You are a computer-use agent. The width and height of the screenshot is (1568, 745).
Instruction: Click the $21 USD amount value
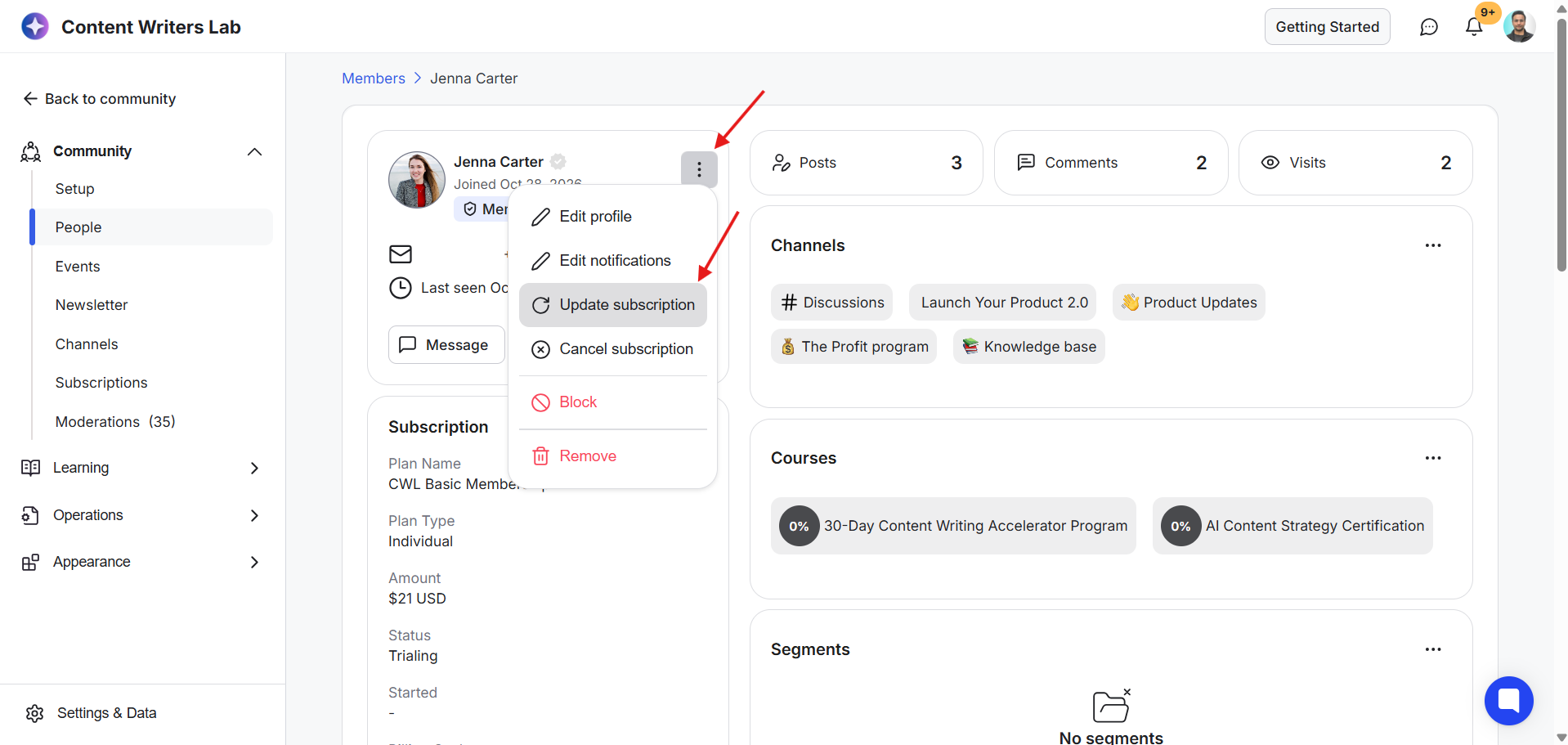[x=417, y=599]
